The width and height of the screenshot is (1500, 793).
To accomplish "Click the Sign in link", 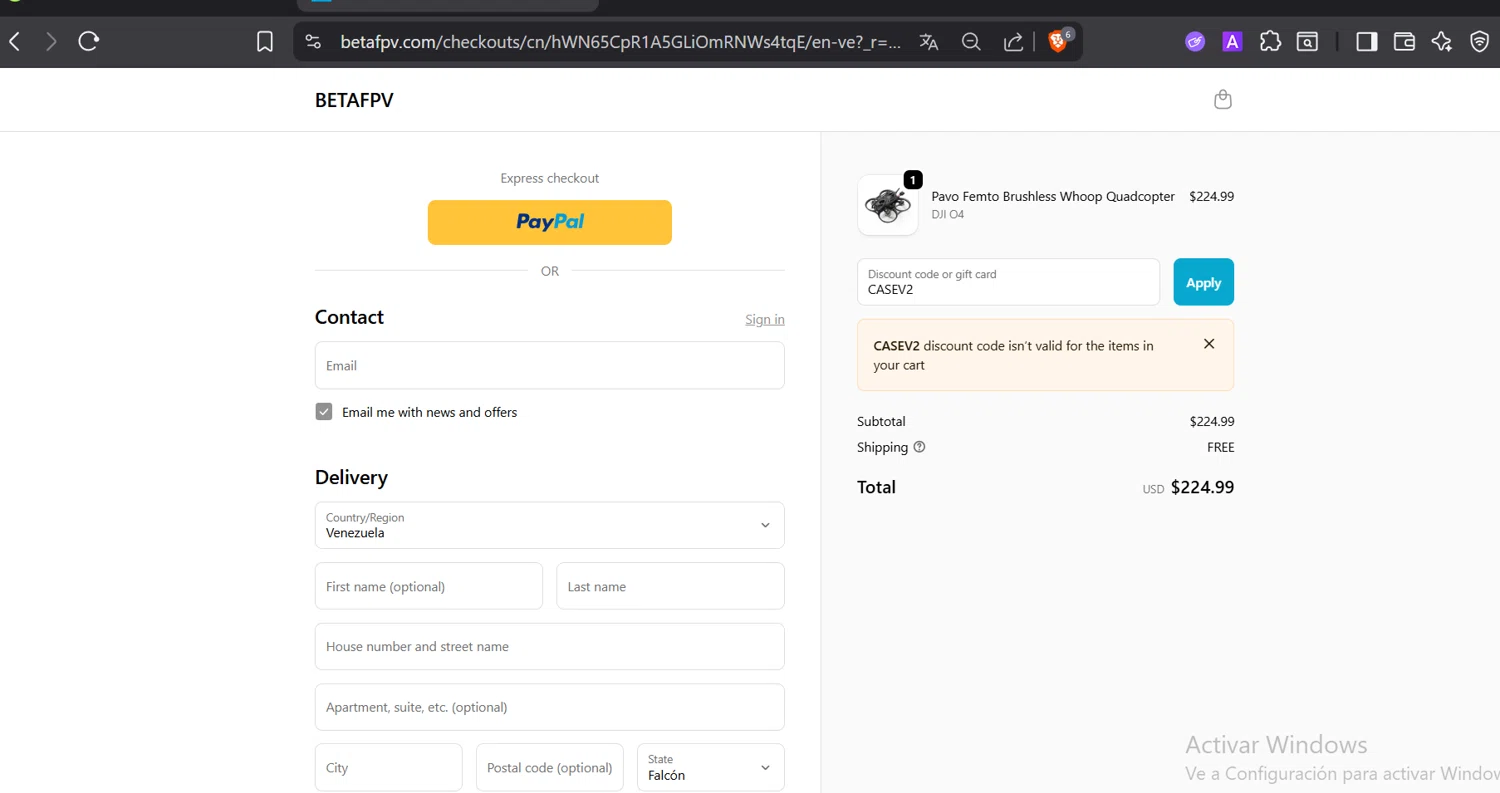I will (x=764, y=320).
